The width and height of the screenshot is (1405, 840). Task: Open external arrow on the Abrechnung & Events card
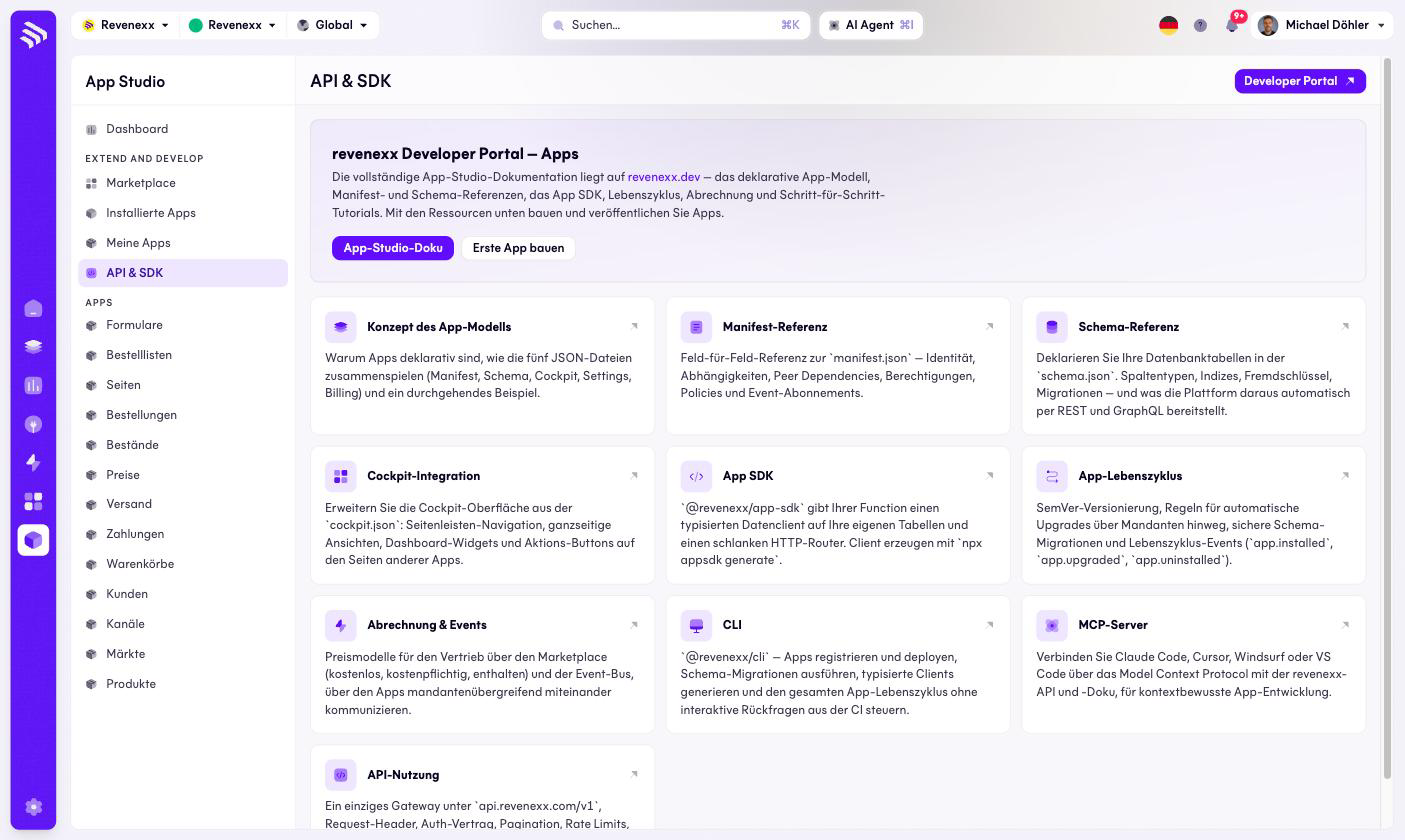tap(634, 624)
